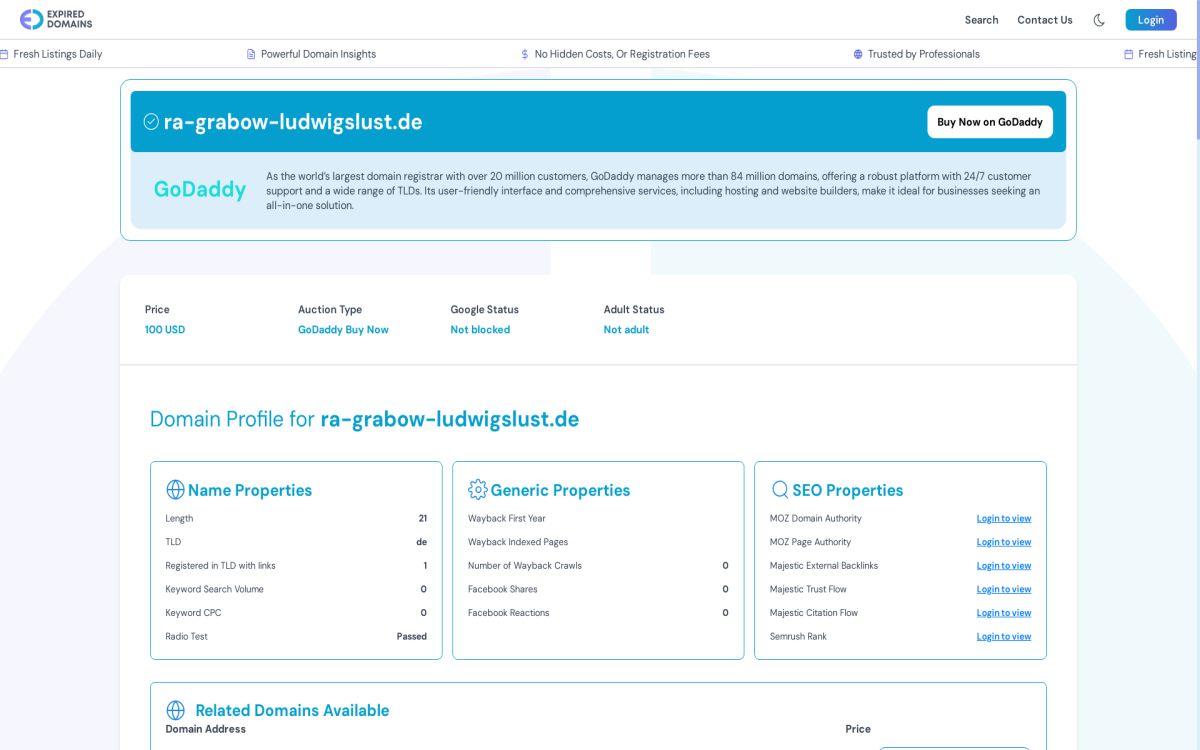The image size is (1200, 750).
Task: Click the dollar icon beside No Hidden Costs
Action: tap(523, 54)
